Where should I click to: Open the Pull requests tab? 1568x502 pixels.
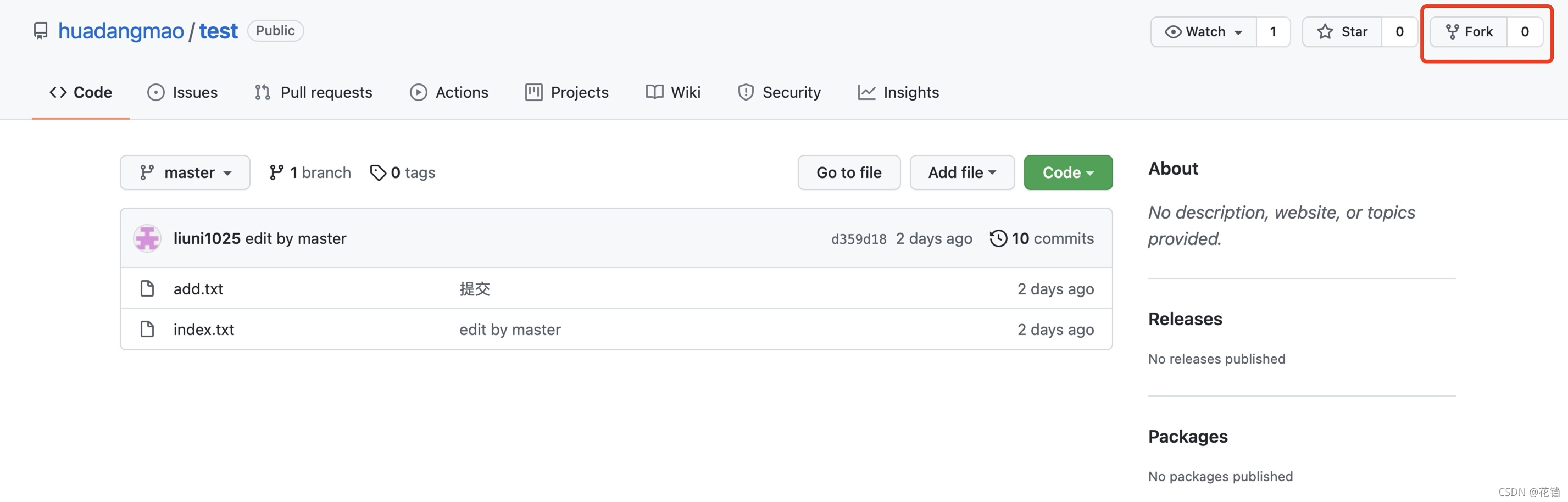tap(314, 92)
